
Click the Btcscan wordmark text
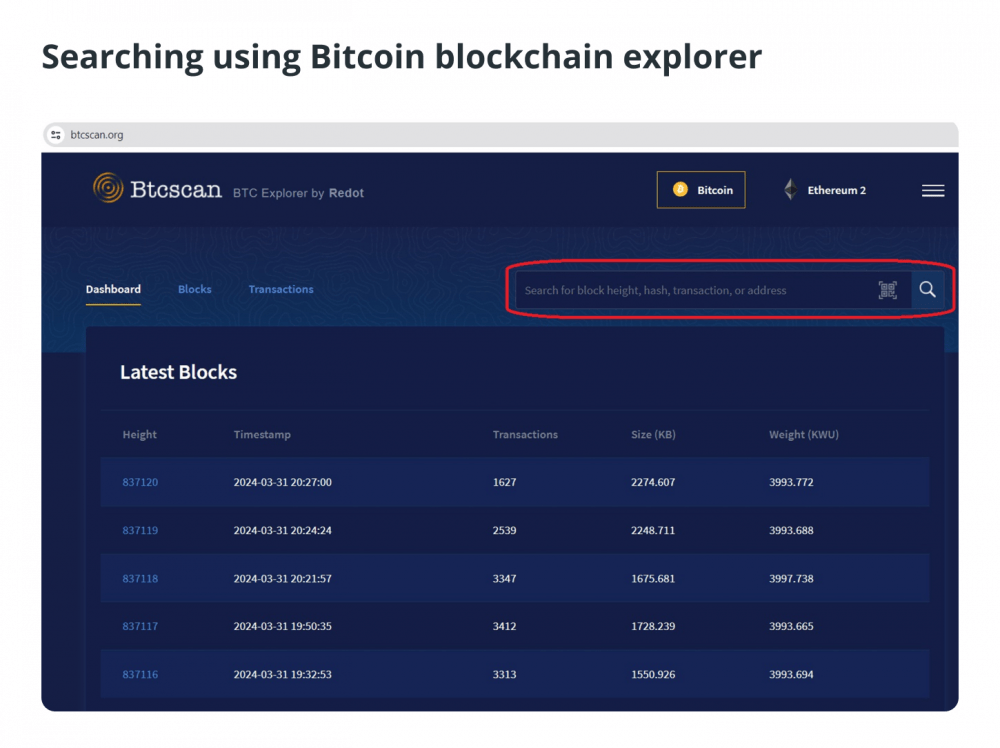point(176,189)
